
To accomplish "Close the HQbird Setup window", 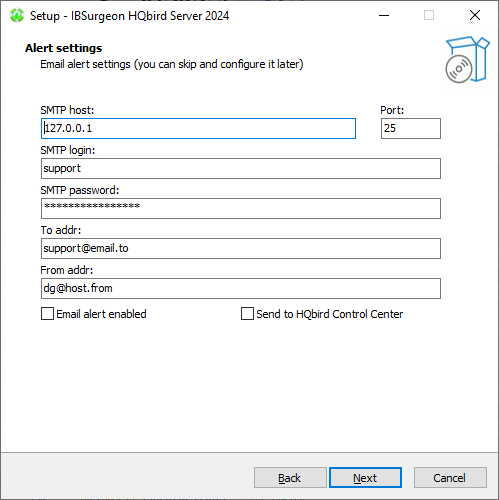I will coord(475,15).
